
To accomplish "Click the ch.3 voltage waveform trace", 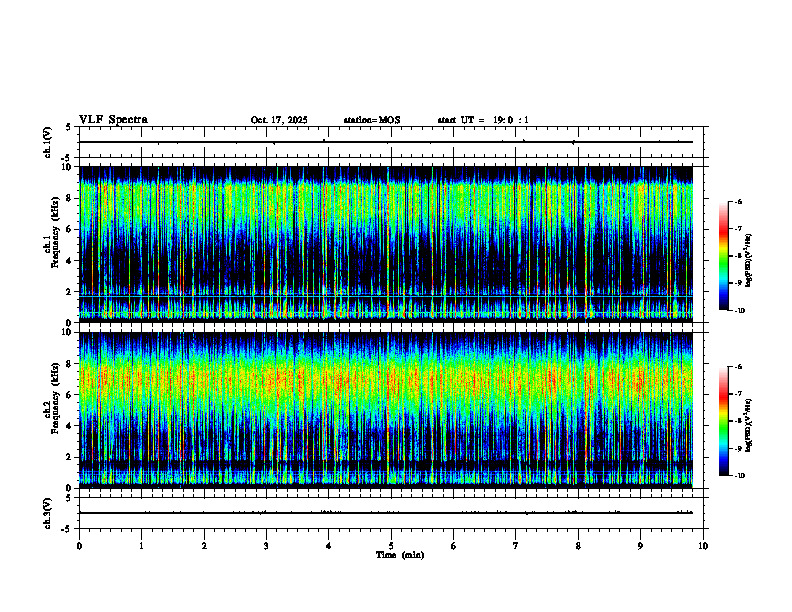I will [386, 513].
